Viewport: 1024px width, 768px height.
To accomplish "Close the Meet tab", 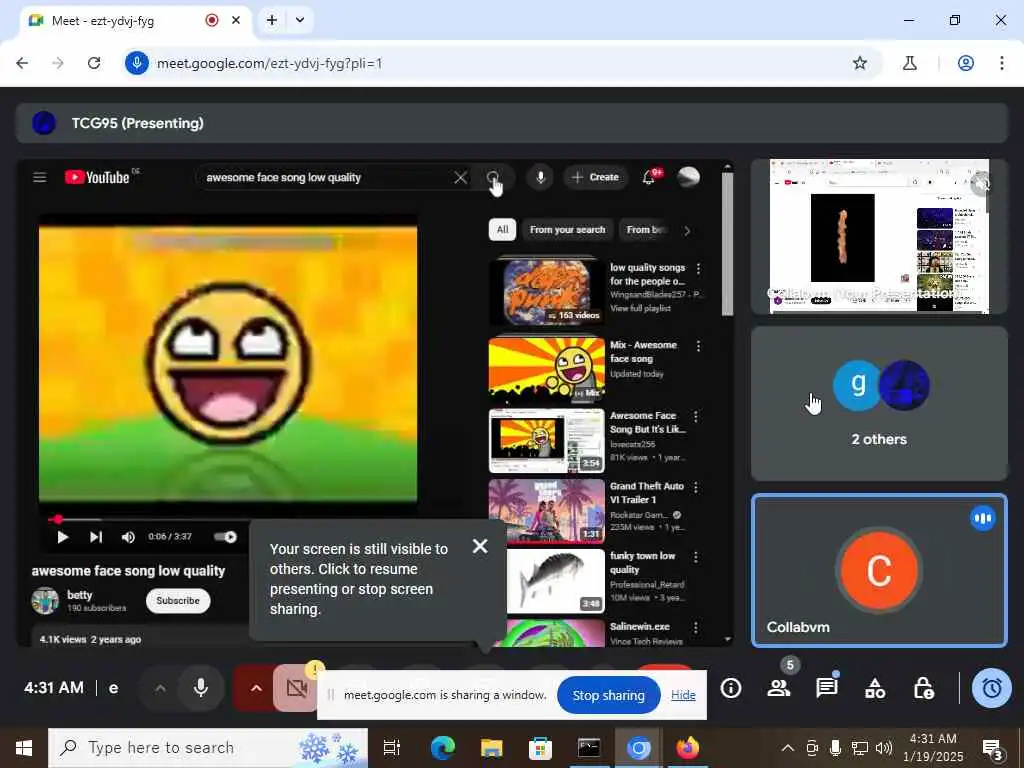I will 236,20.
